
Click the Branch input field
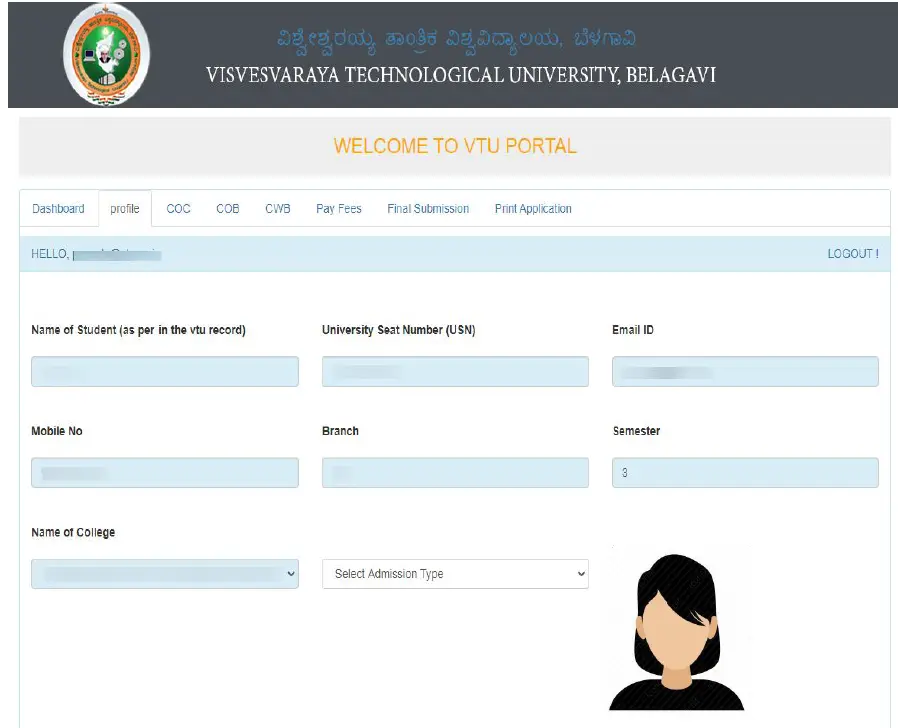pyautogui.click(x=455, y=473)
